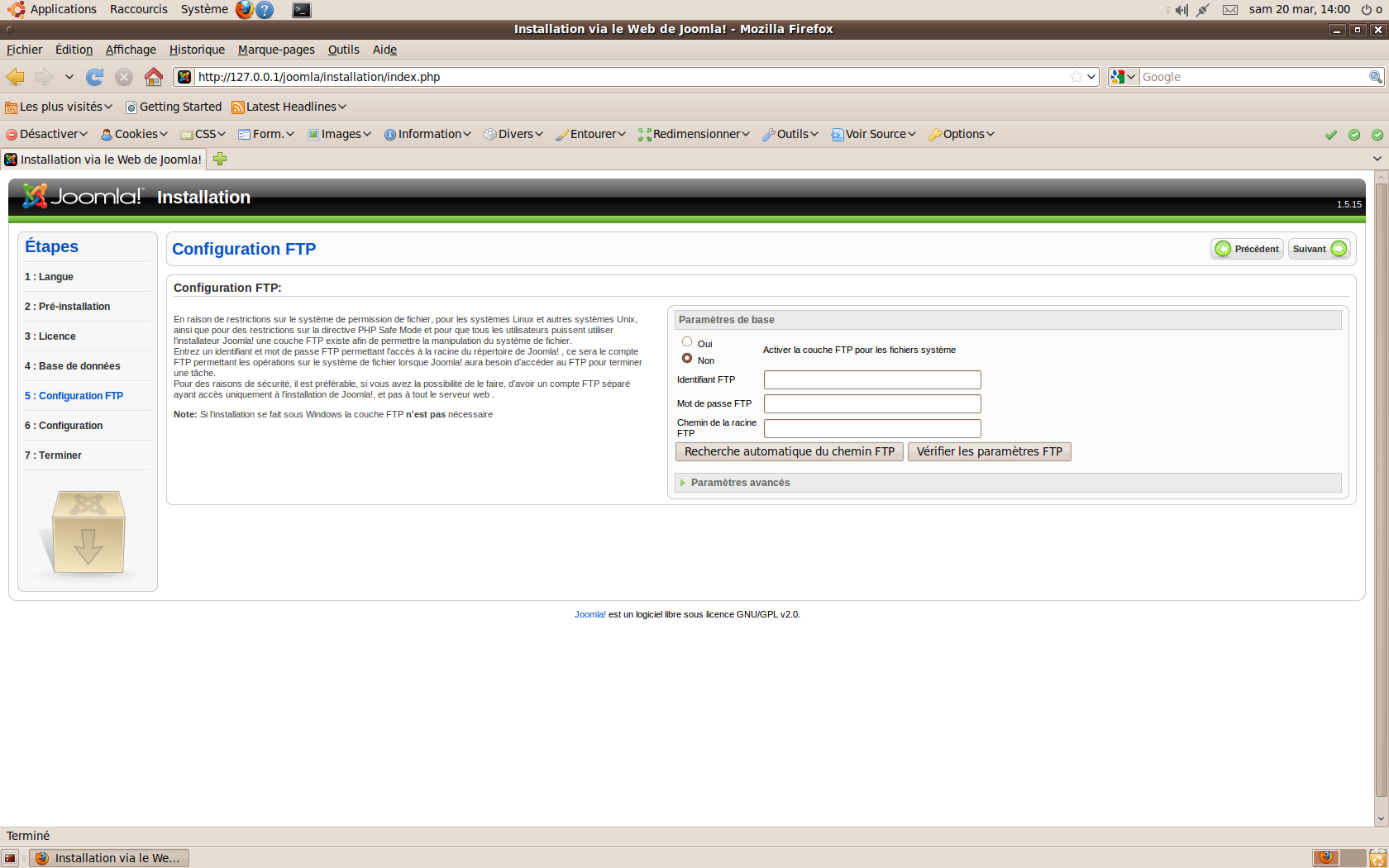Open the Outils web developer dropdown
The height and width of the screenshot is (868, 1389).
(x=790, y=134)
